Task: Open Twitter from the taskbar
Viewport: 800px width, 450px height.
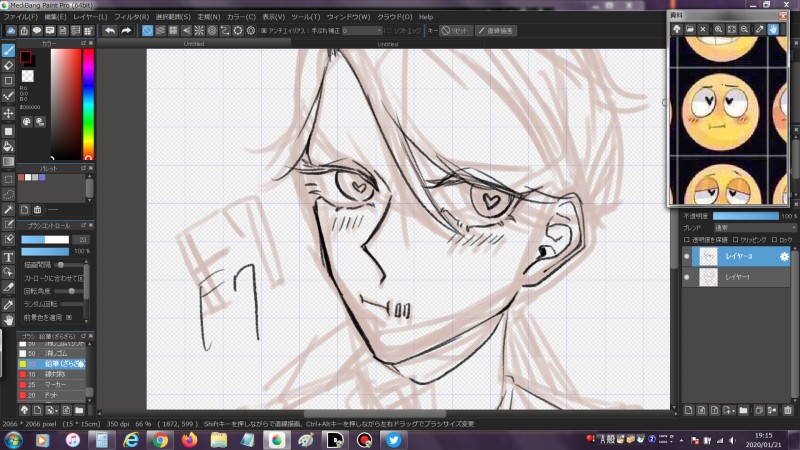Action: 393,440
